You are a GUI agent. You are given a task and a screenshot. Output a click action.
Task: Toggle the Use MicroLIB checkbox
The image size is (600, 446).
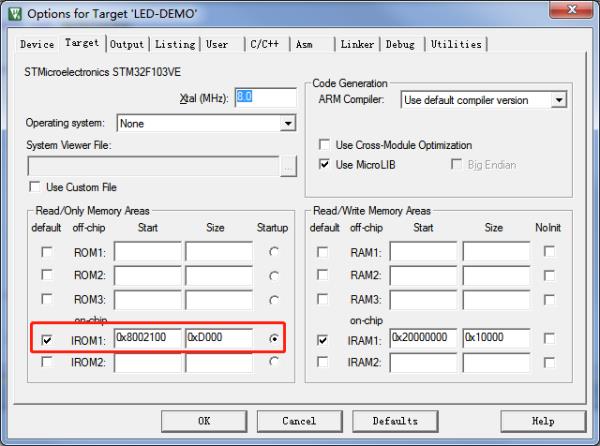pyautogui.click(x=324, y=165)
